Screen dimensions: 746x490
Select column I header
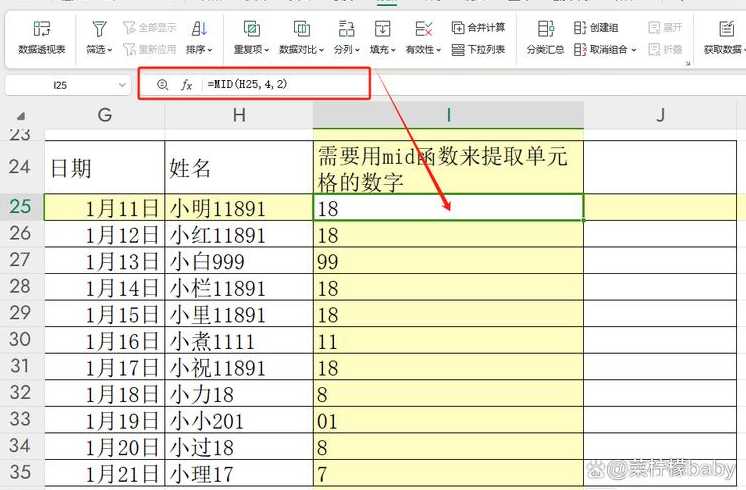pos(448,115)
